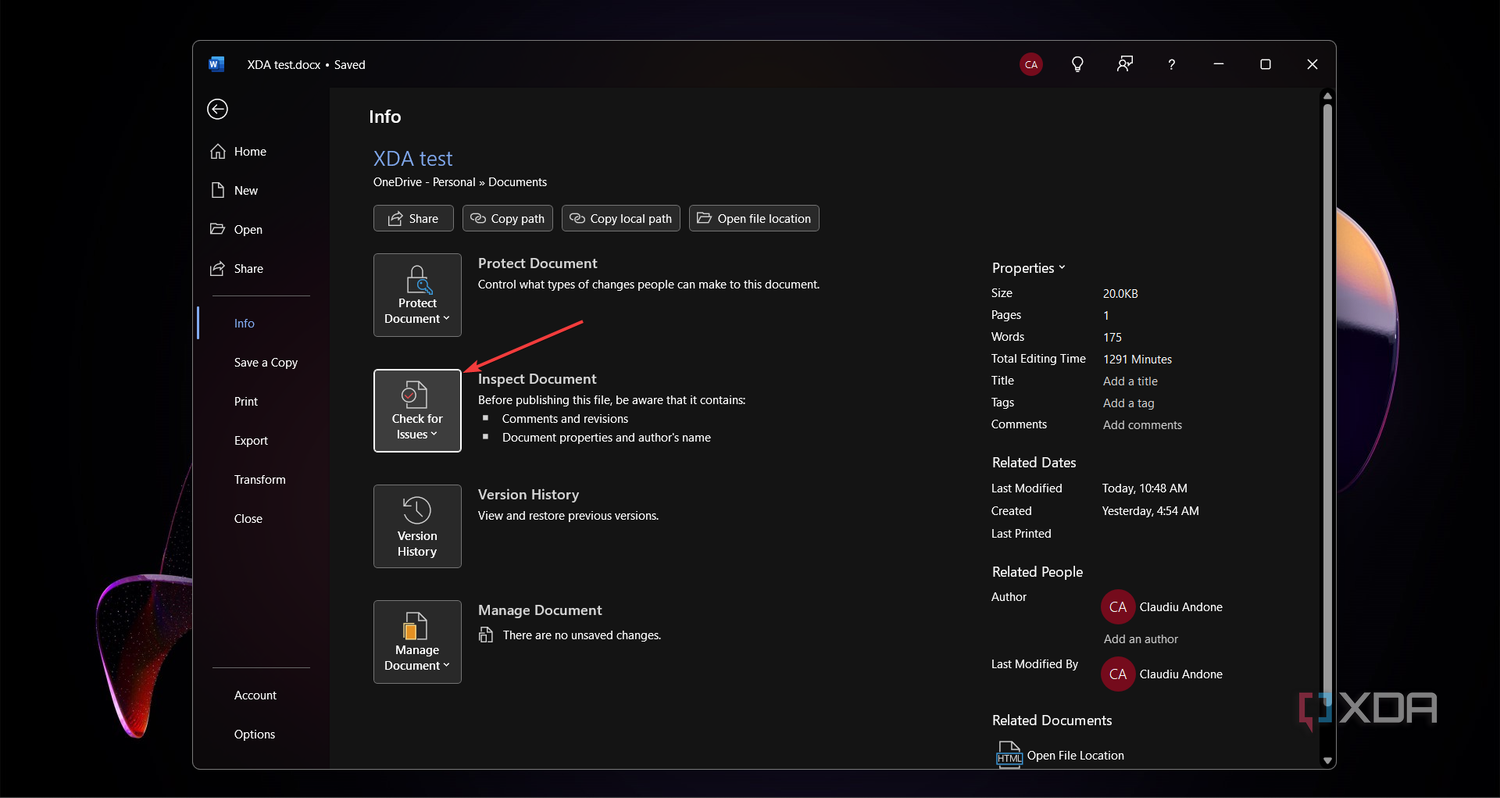
Task: Click the Author avatar for Claudiu Andone
Action: [x=1118, y=607]
